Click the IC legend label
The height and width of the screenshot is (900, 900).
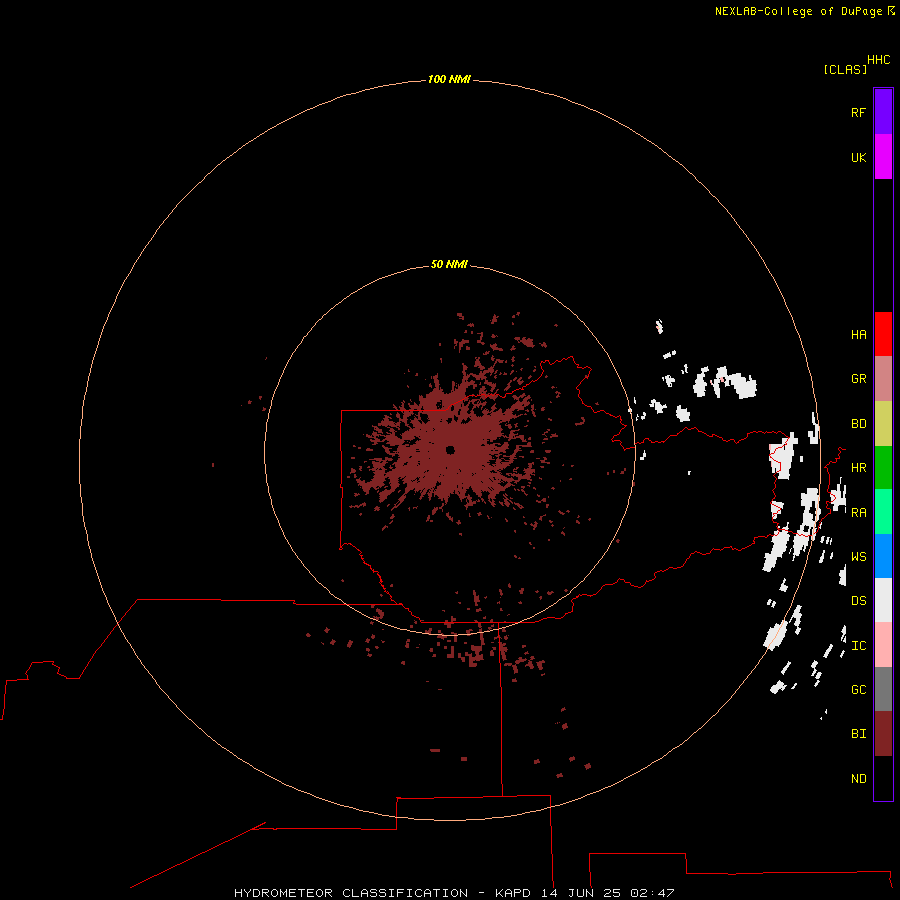tap(858, 646)
